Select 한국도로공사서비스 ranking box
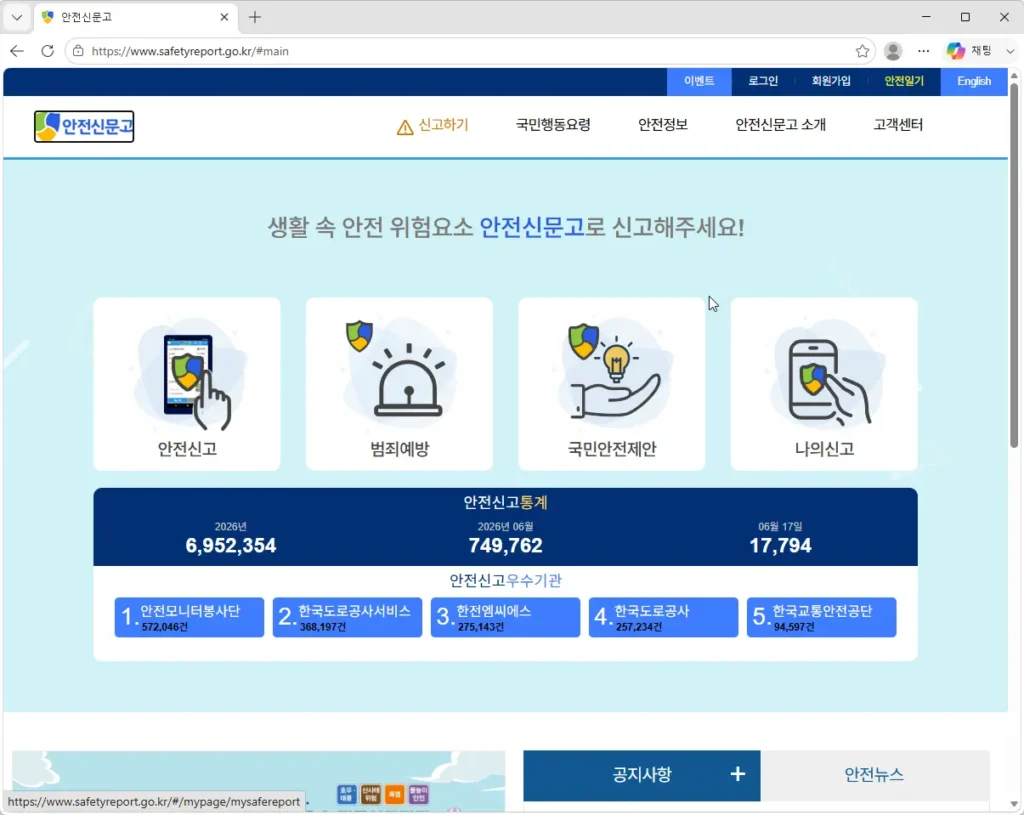 (x=347, y=617)
